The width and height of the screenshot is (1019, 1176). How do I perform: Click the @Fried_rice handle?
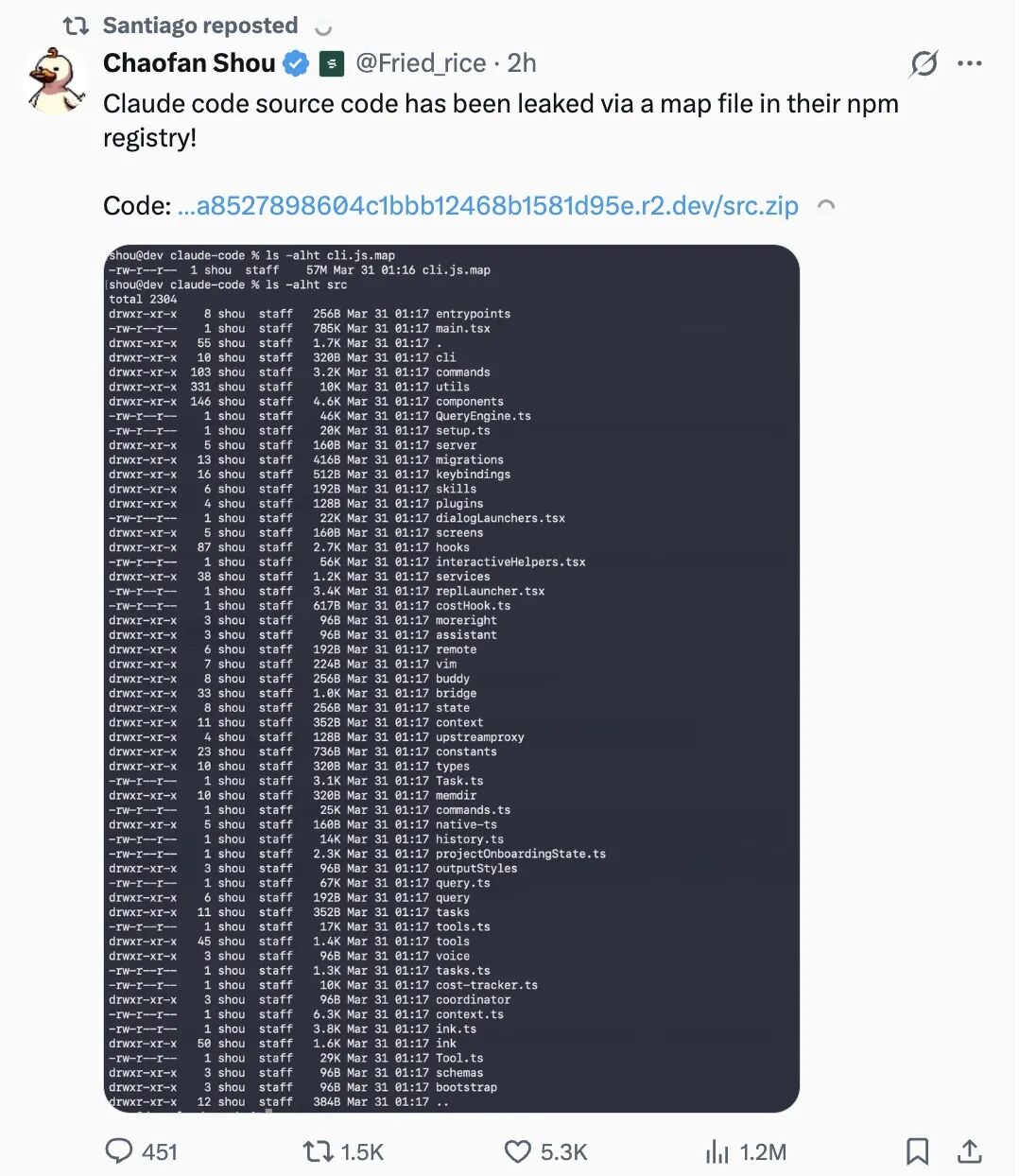pyautogui.click(x=421, y=63)
